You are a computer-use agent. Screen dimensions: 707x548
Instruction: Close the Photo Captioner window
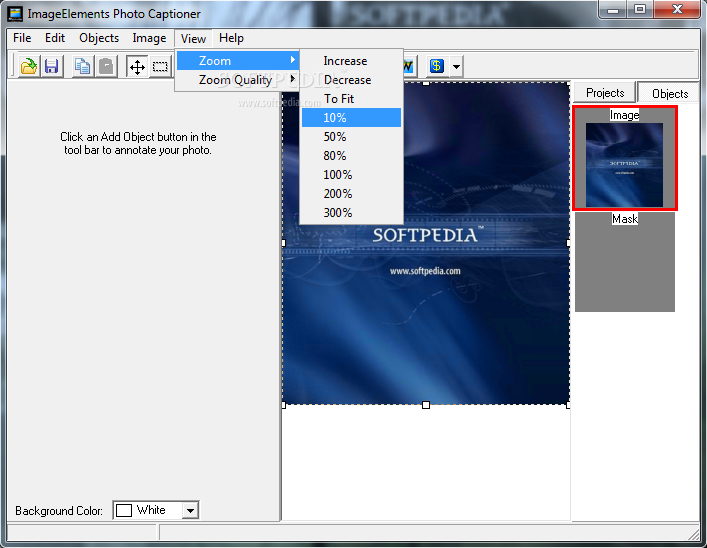(677, 9)
